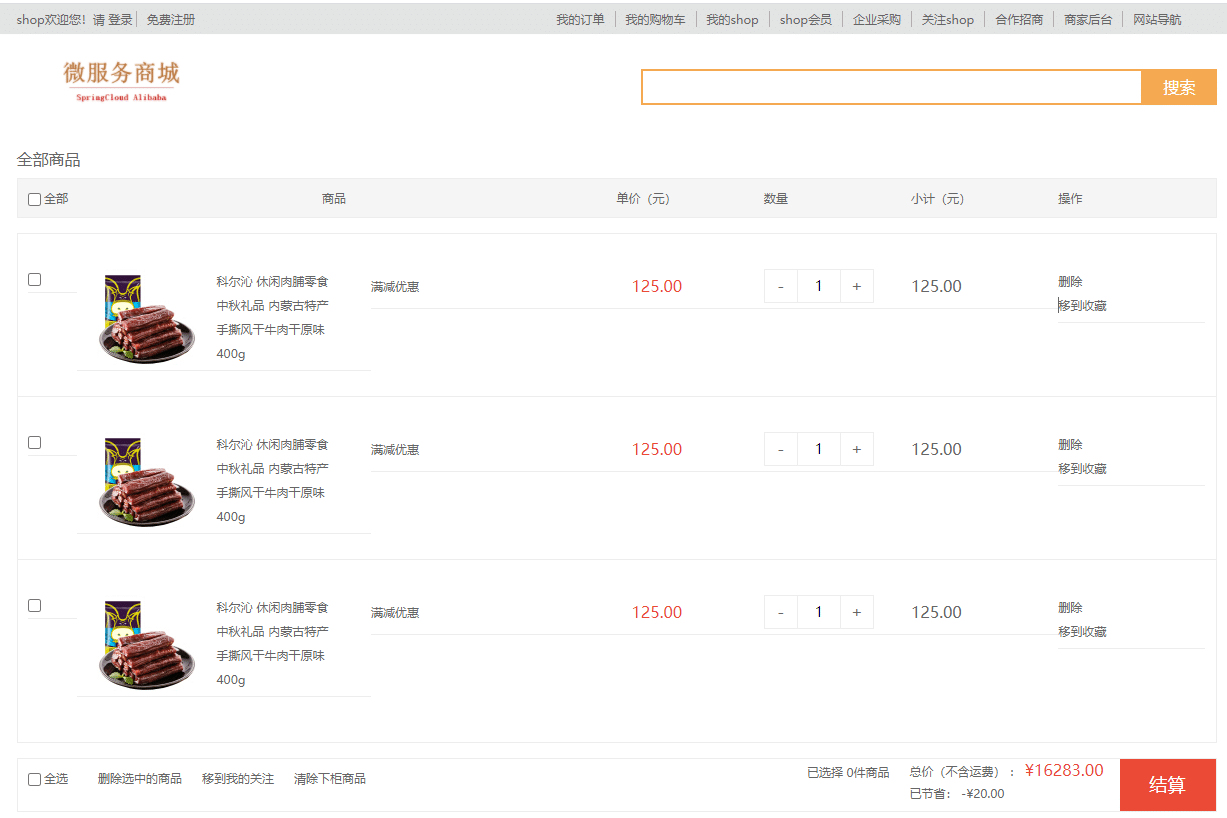The height and width of the screenshot is (818, 1227).
Task: Click the 微服务商城 site logo
Action: (x=121, y=80)
